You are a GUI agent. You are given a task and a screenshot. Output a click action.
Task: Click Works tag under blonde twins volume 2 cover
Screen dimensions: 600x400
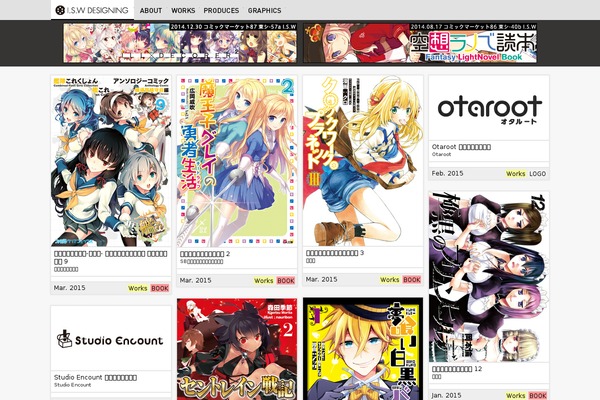(x=264, y=281)
